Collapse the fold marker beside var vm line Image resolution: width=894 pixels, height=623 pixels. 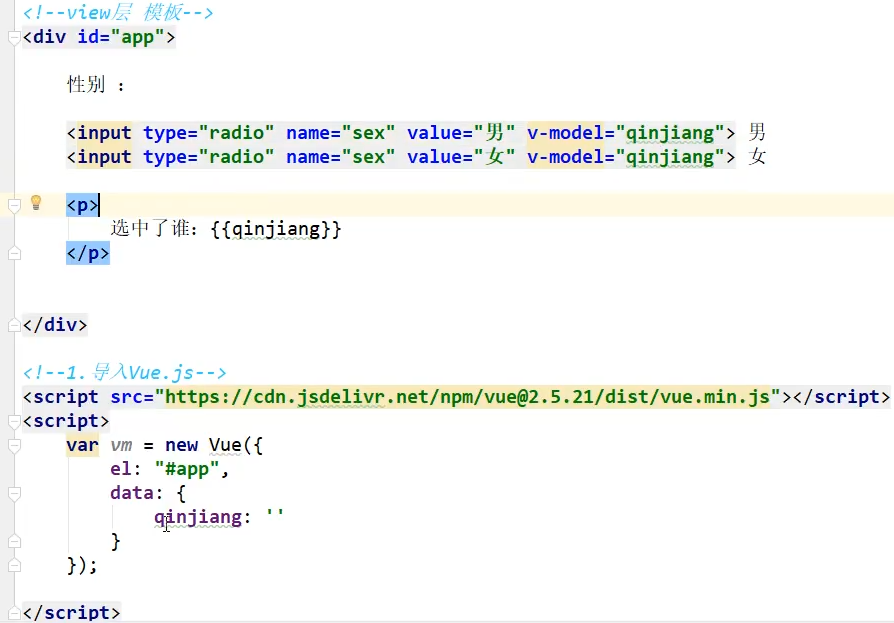[14, 445]
